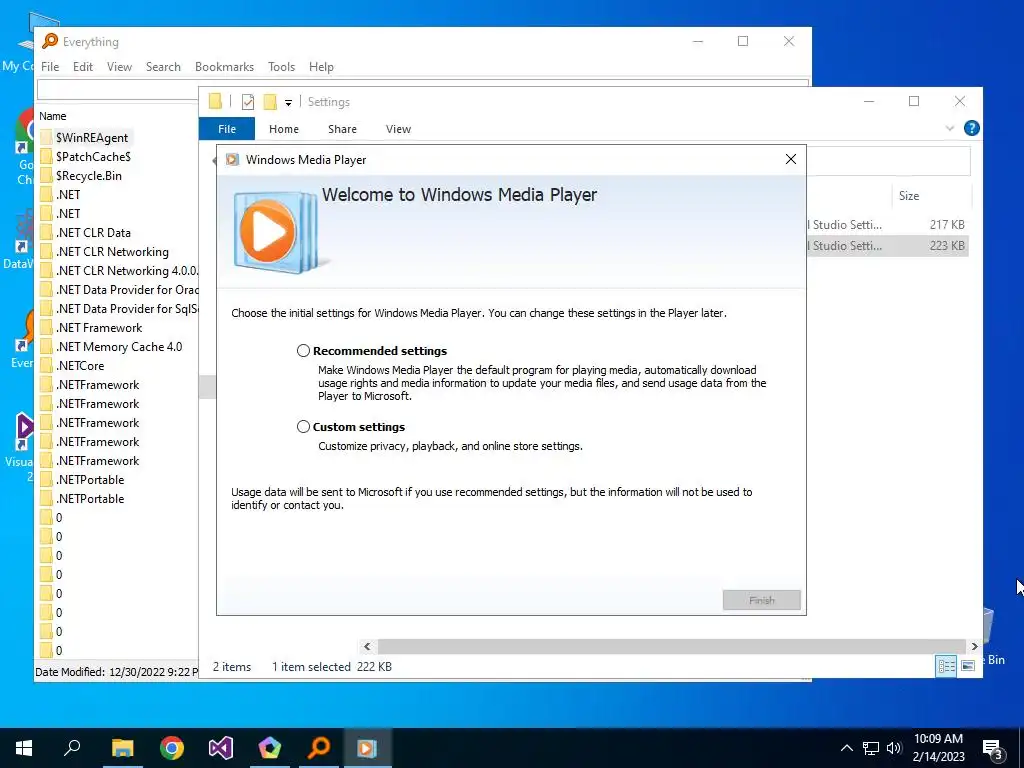Open explorer Help question mark icon
The height and width of the screenshot is (768, 1024).
pyautogui.click(x=971, y=128)
